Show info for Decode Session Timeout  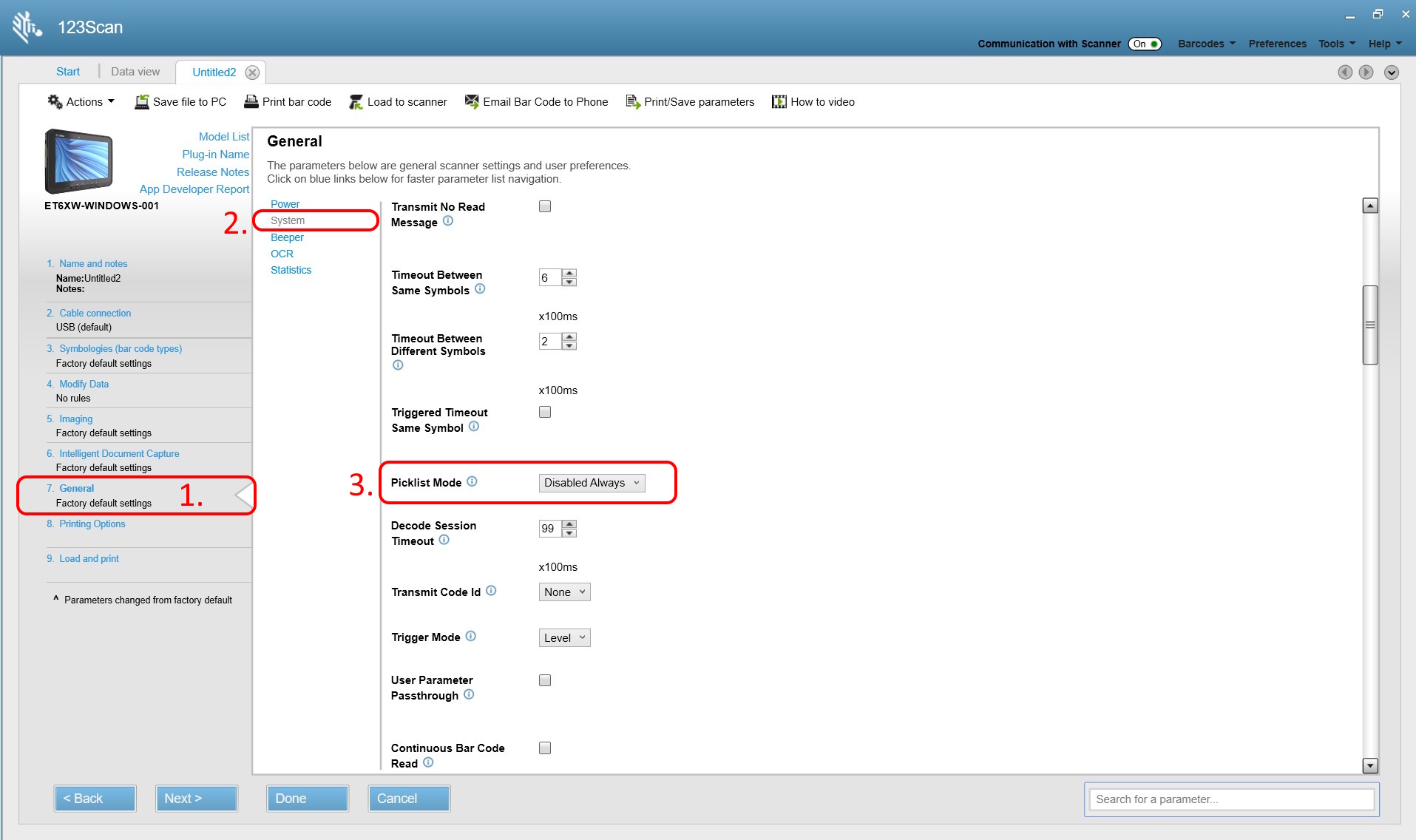(x=444, y=540)
